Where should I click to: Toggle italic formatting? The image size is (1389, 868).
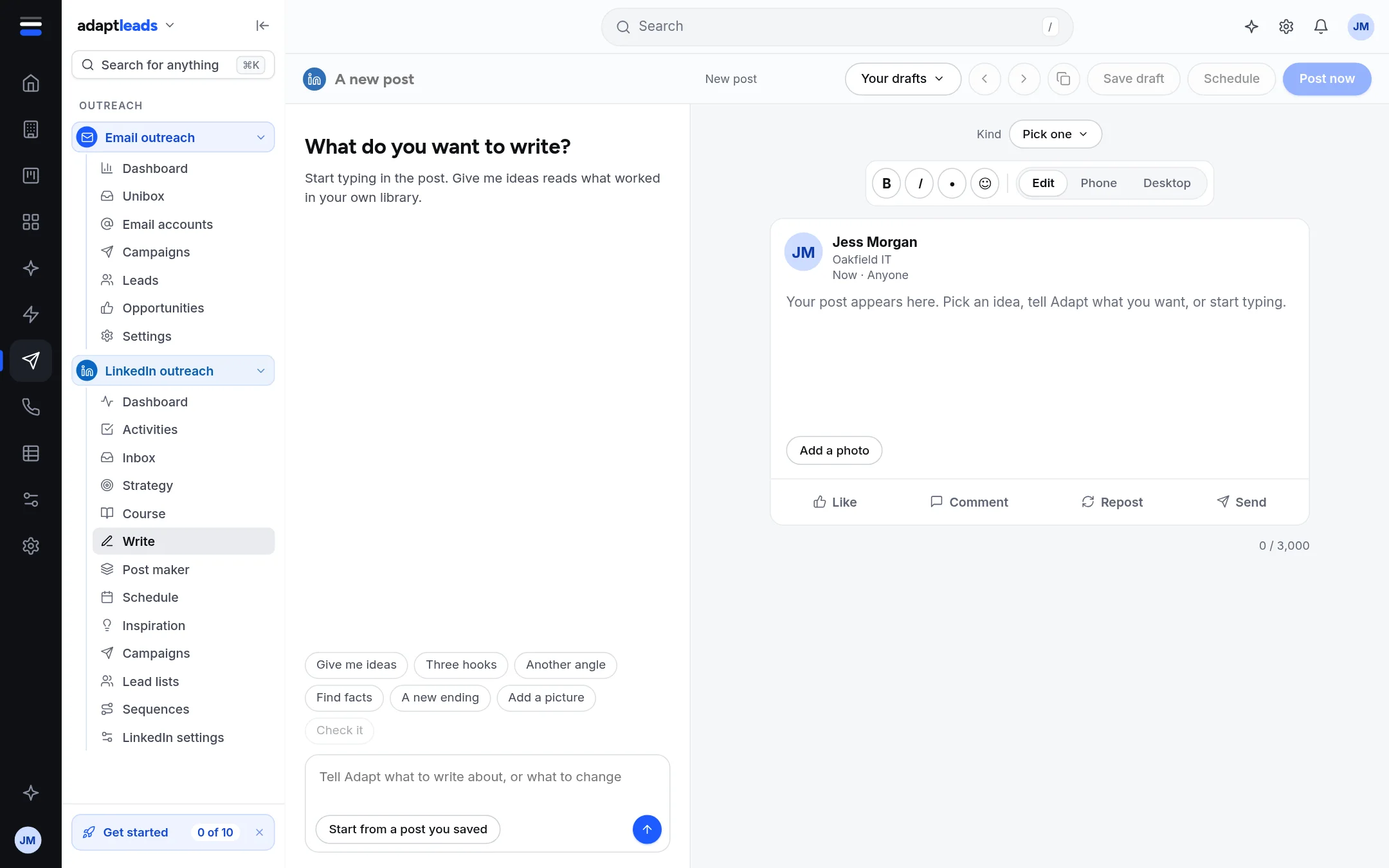[x=919, y=184]
